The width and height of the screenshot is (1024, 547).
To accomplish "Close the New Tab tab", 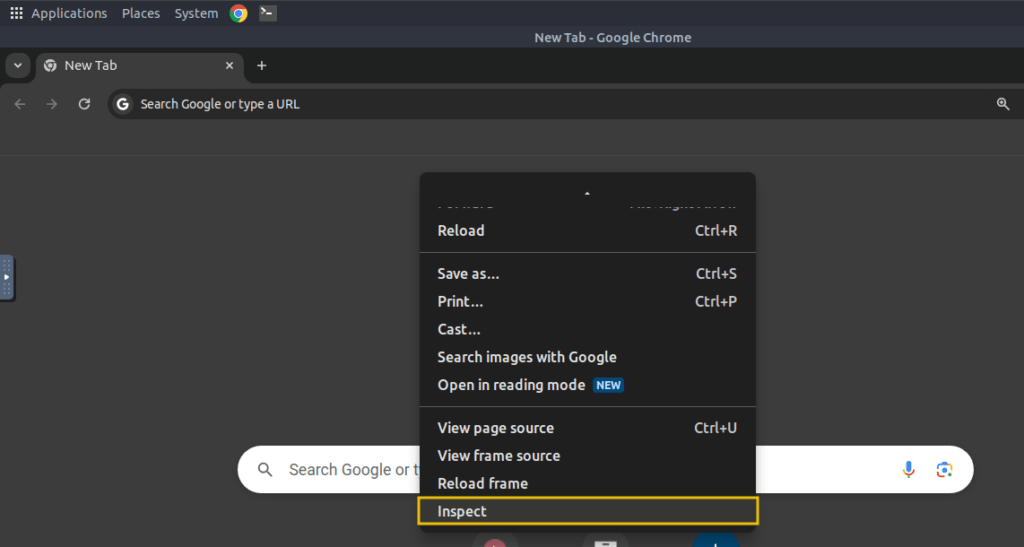I will [229, 65].
